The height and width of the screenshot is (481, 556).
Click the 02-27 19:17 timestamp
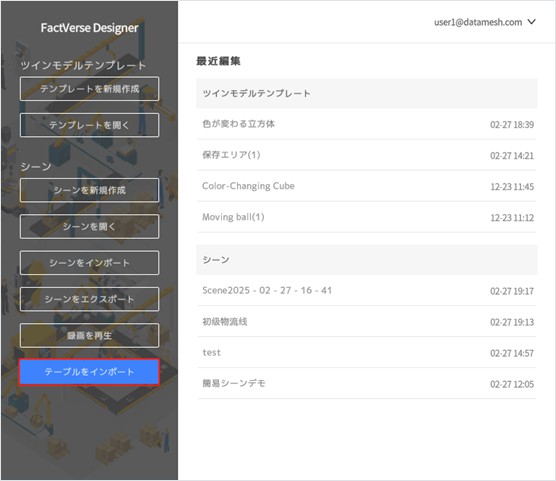(x=512, y=291)
